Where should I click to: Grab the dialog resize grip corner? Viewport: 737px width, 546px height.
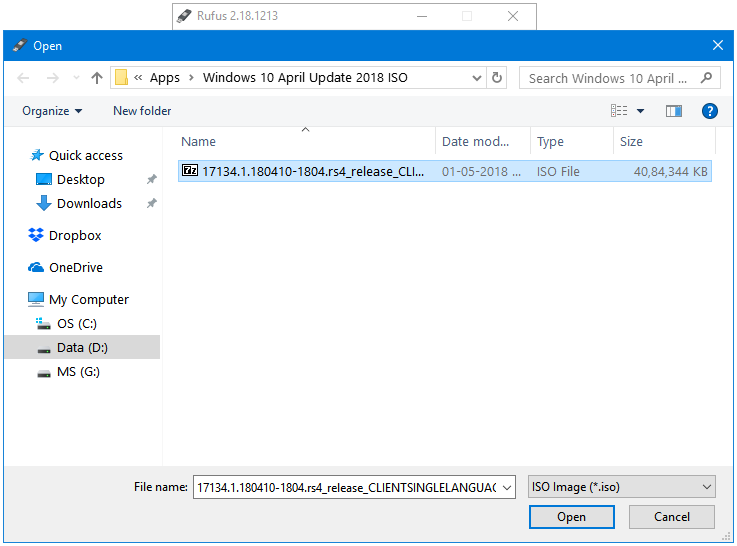(x=726, y=537)
